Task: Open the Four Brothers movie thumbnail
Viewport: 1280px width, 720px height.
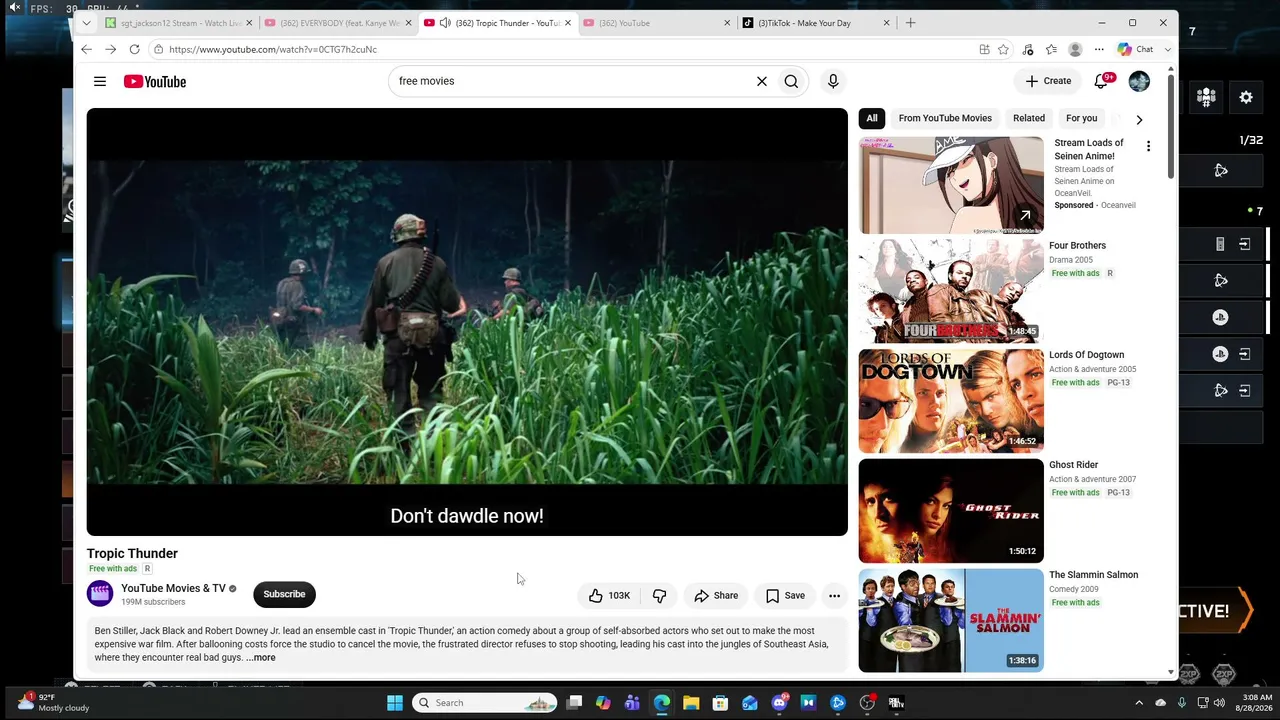Action: (x=951, y=291)
